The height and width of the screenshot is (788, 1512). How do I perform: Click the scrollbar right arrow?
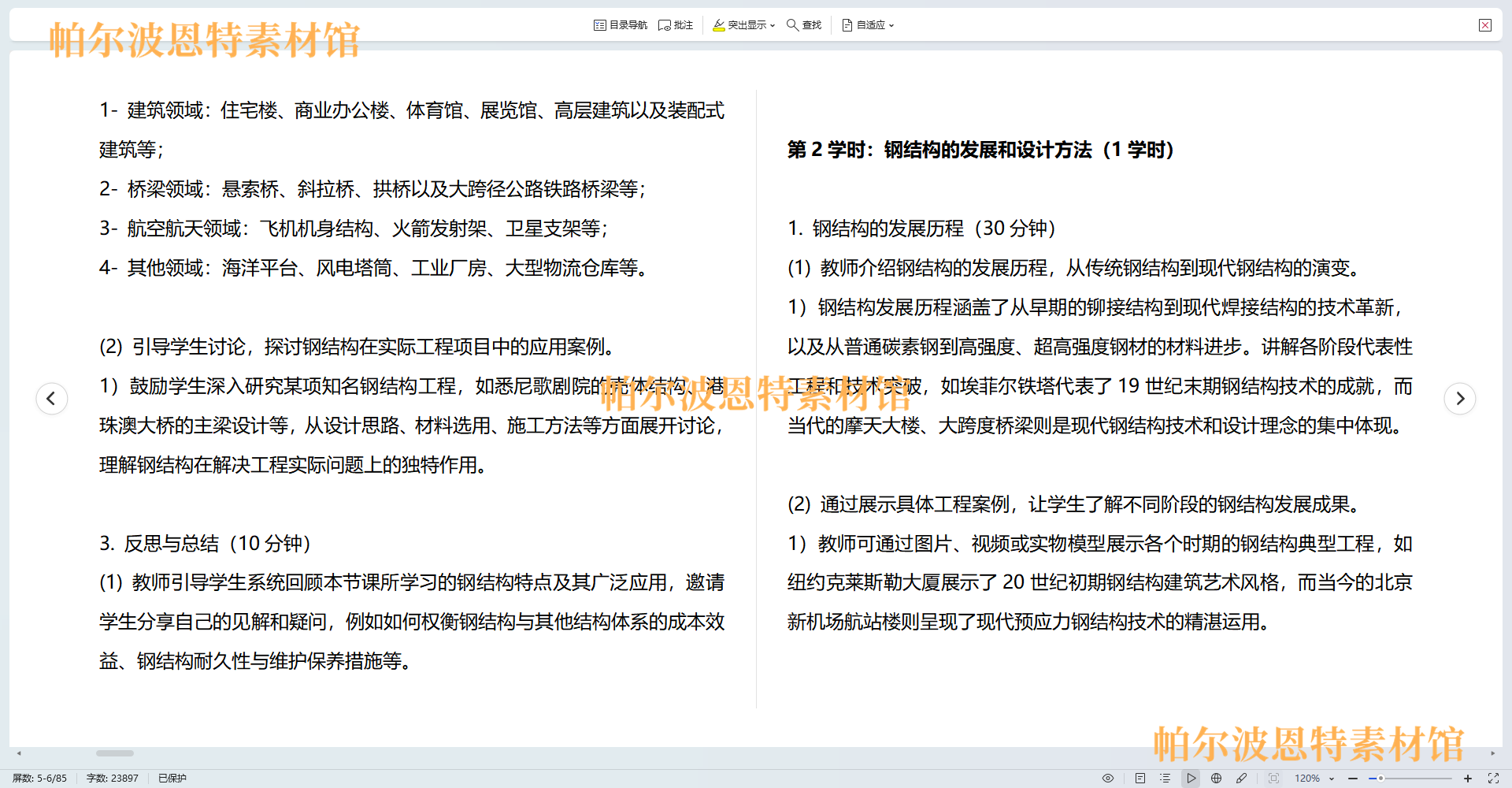(1493, 753)
